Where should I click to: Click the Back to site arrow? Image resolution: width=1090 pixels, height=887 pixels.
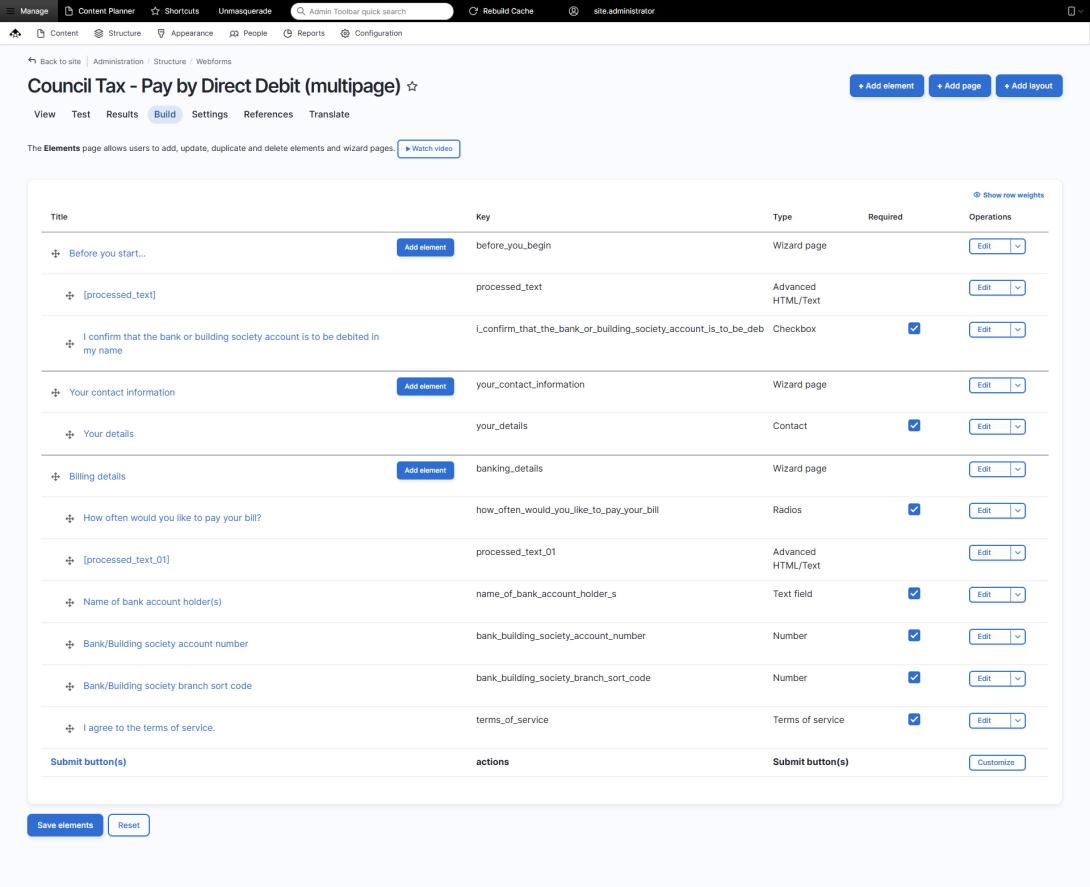click(32, 61)
